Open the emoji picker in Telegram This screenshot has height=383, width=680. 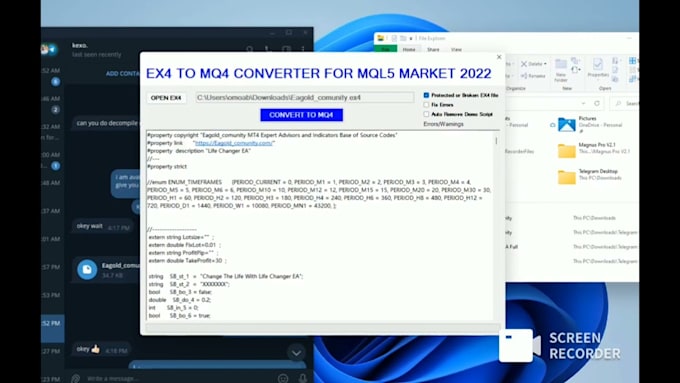tap(283, 378)
